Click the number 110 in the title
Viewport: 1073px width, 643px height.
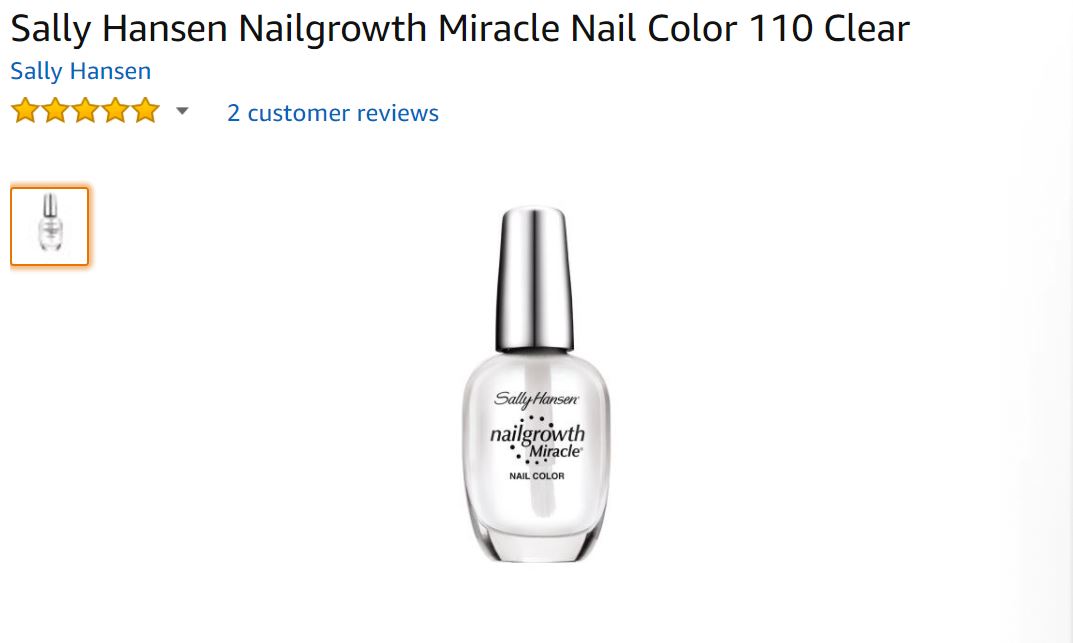[780, 29]
